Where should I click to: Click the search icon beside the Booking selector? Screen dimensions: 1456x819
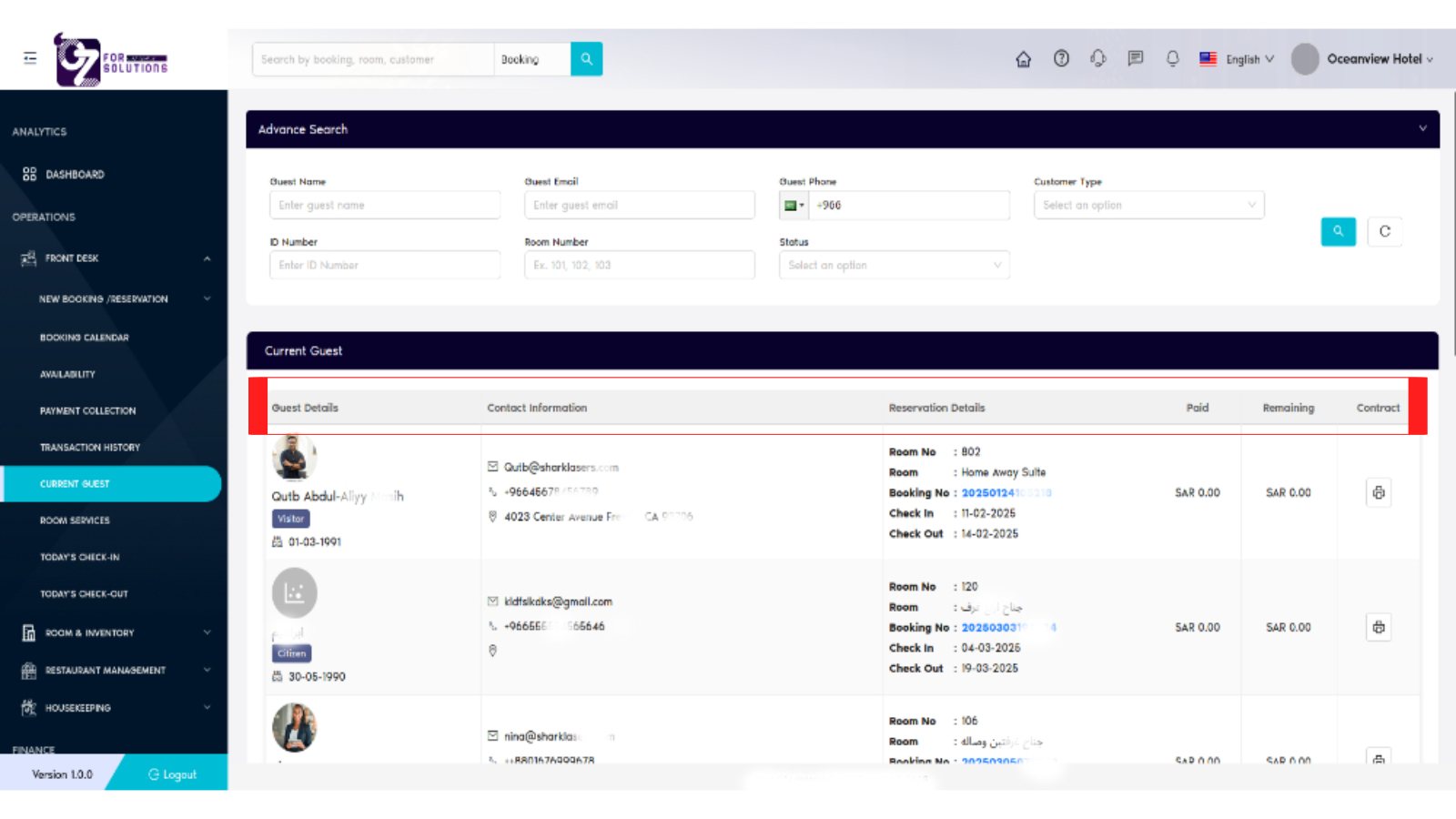[x=586, y=58]
